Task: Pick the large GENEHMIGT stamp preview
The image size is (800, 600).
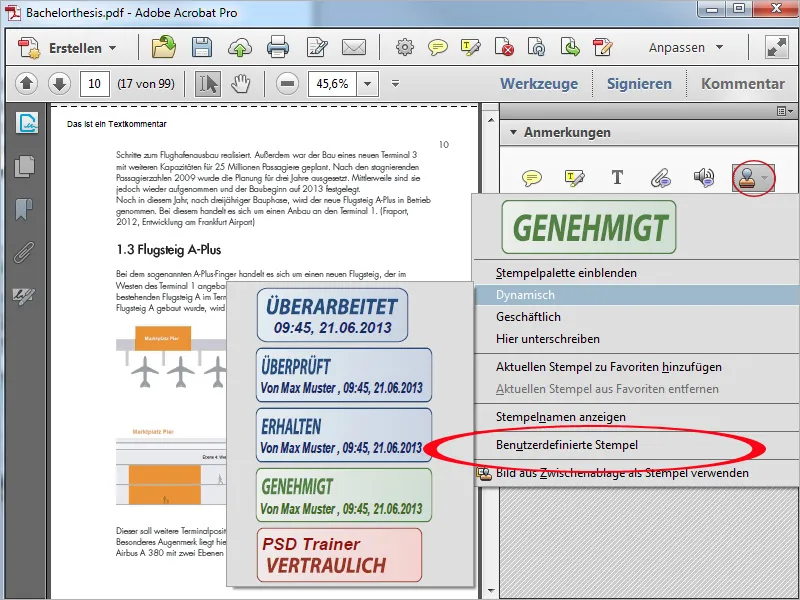Action: pos(589,227)
